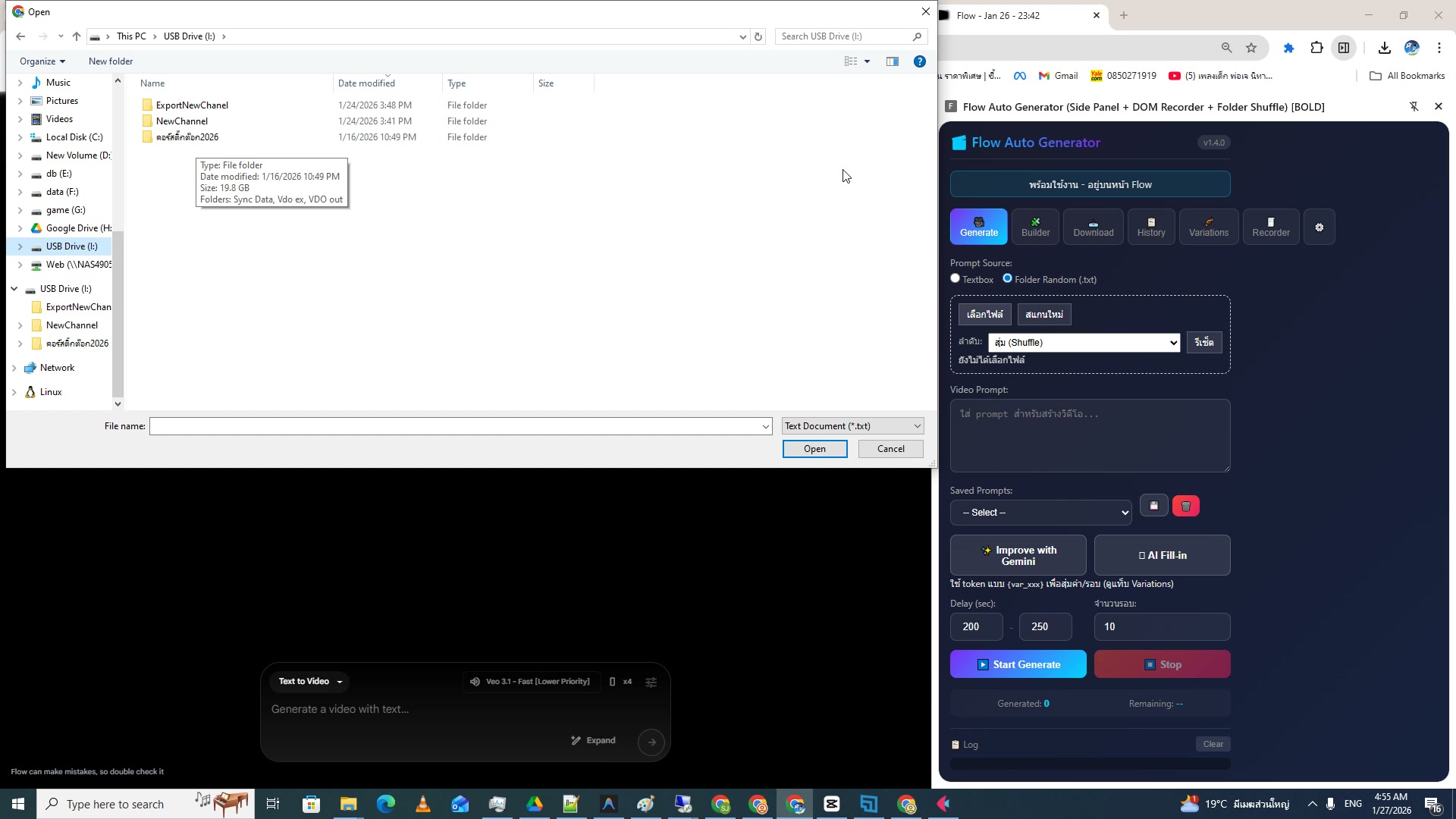Switch to the Variations tab
This screenshot has height=819, width=1456.
1208,227
